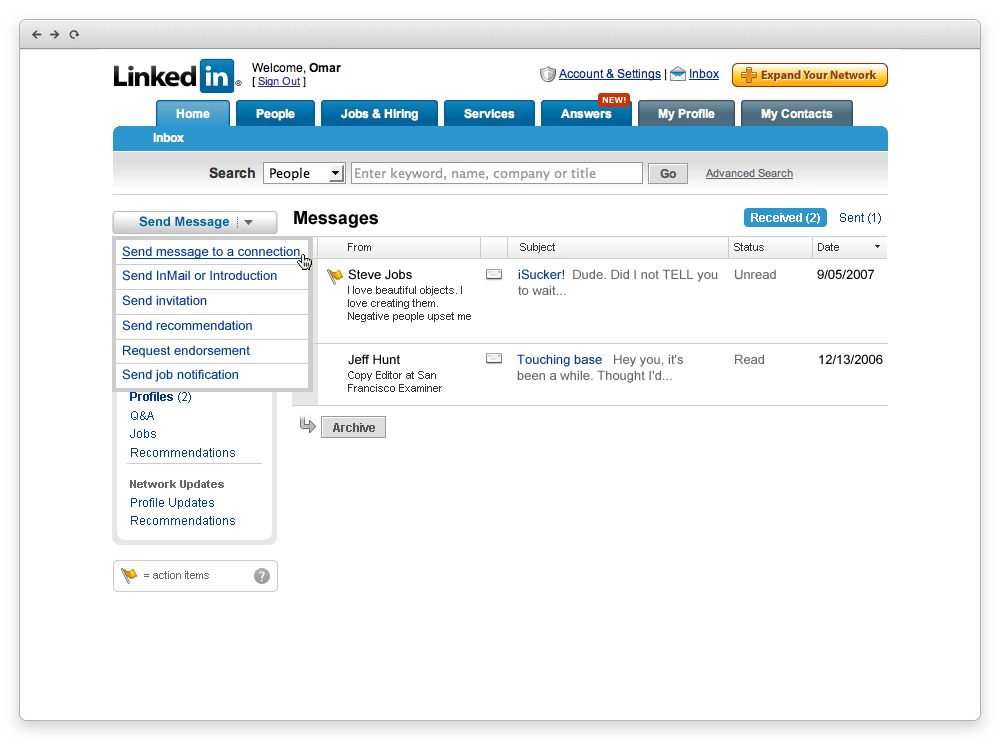Screen dimensions: 1000x747
Task: Open Profile Updates under Network Updates
Action: pyautogui.click(x=172, y=503)
